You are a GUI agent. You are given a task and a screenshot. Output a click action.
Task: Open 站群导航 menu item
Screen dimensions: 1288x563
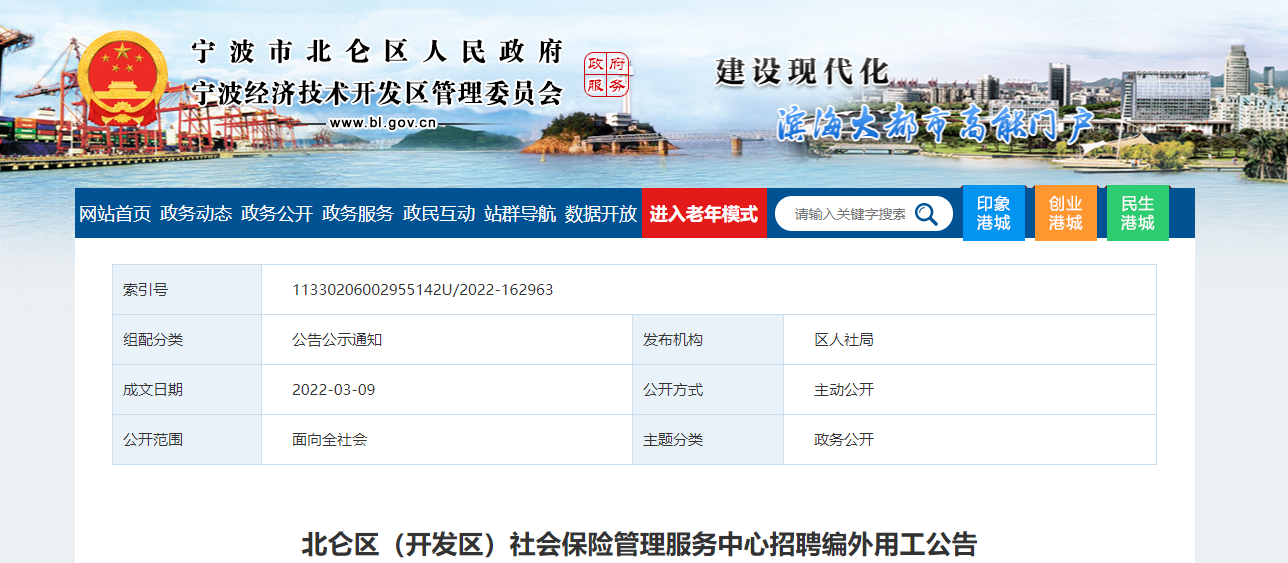[x=520, y=214]
